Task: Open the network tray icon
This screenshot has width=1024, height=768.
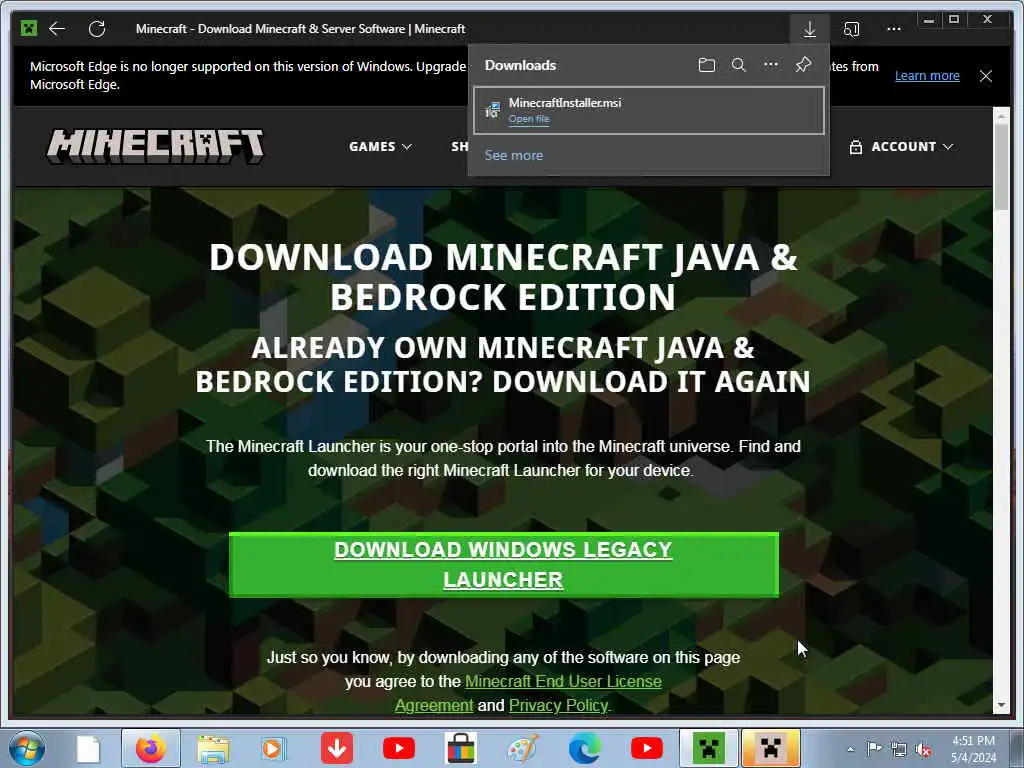Action: [x=899, y=750]
